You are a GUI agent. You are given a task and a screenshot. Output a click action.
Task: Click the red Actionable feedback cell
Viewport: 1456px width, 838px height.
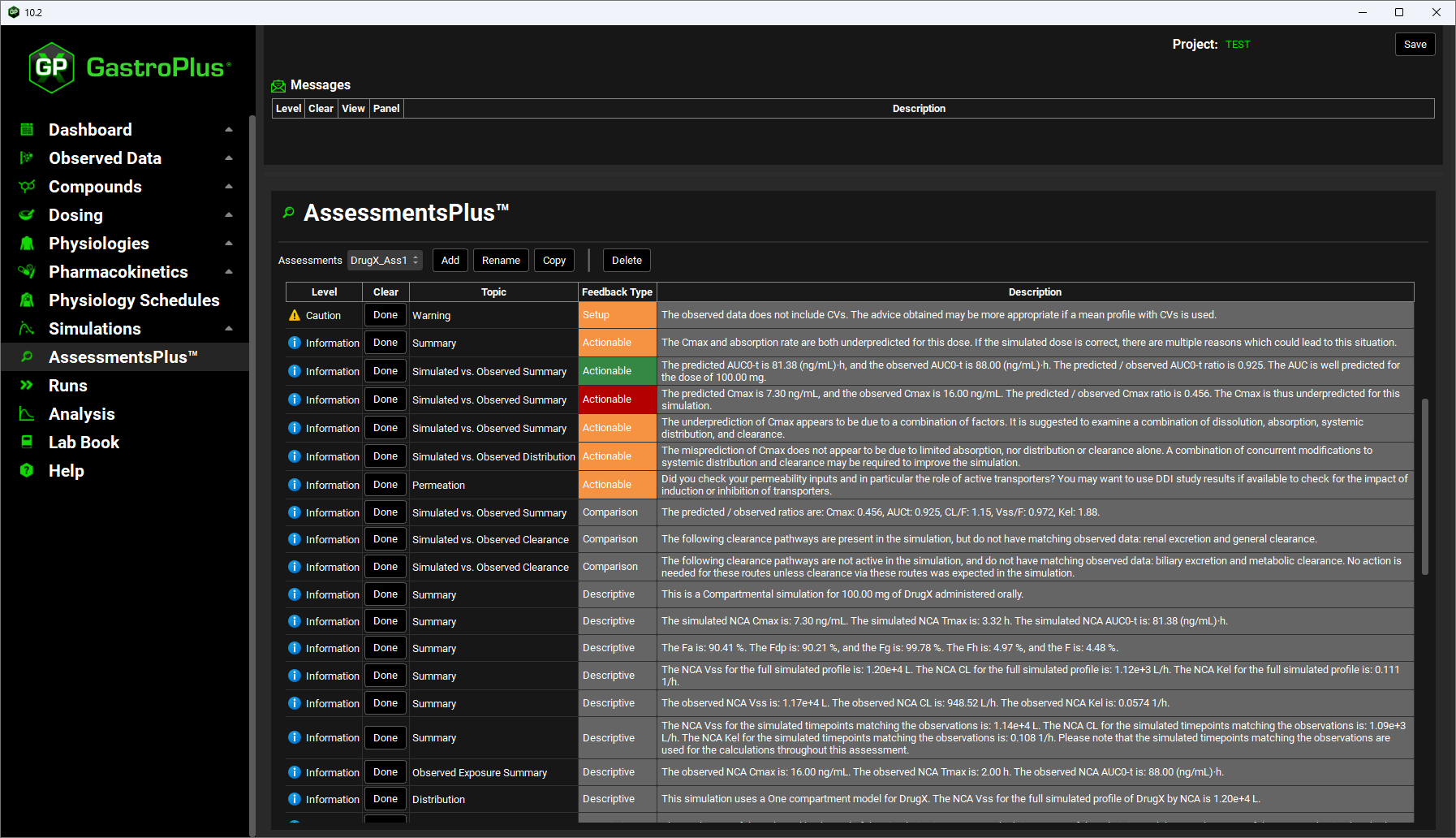pos(618,400)
